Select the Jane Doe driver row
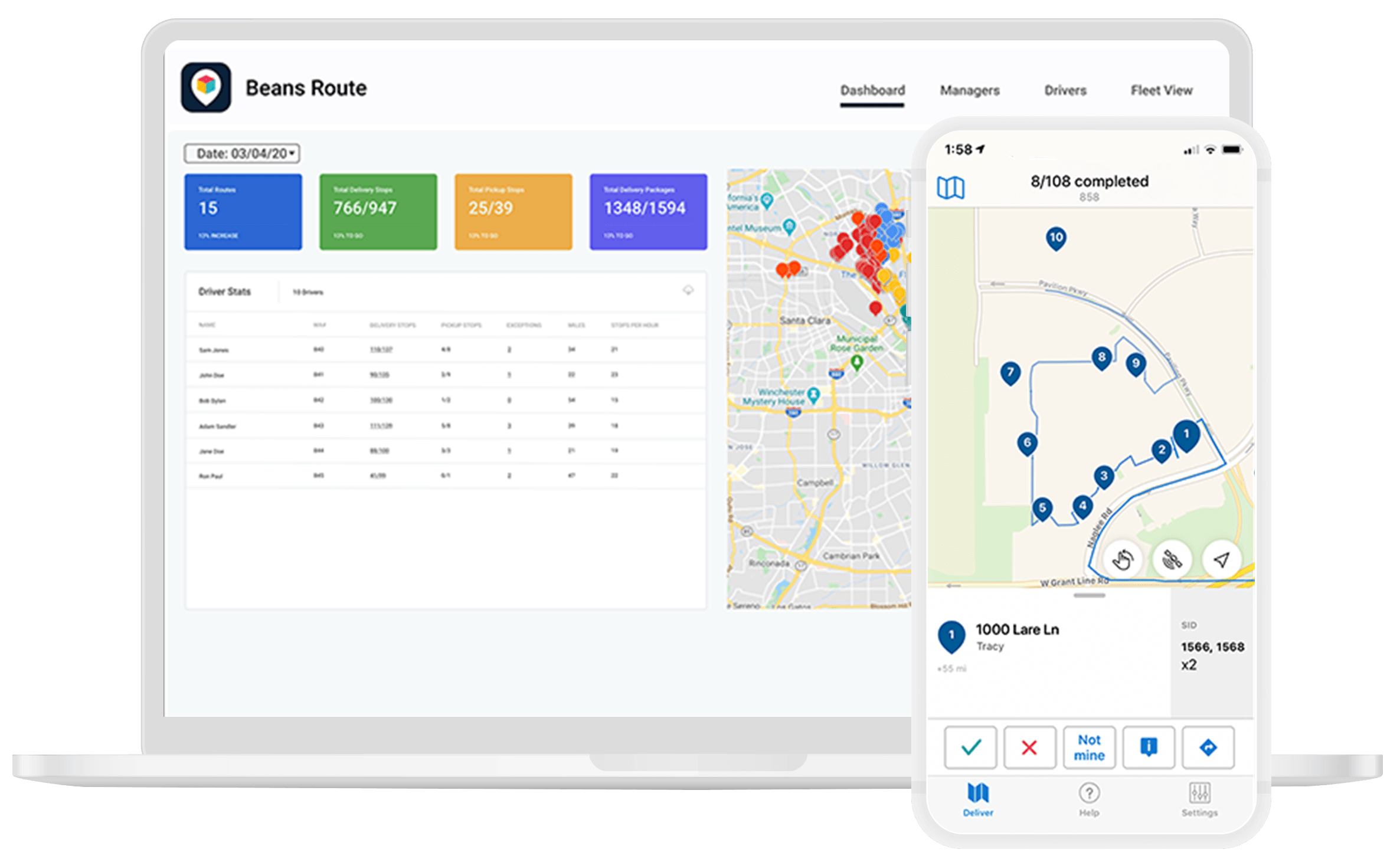 pyautogui.click(x=446, y=451)
